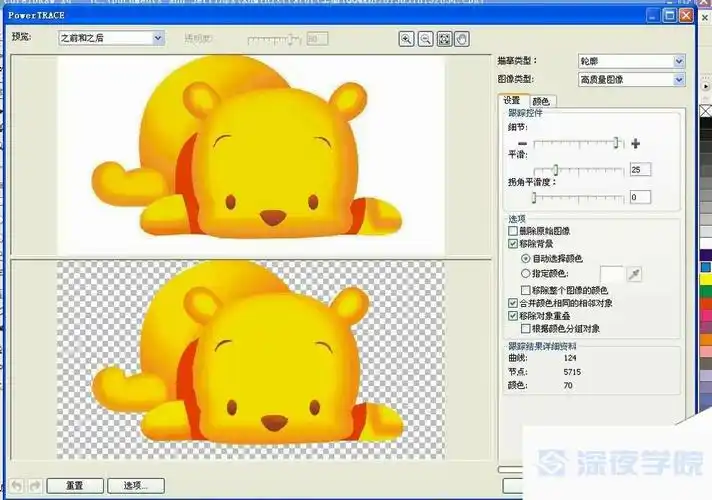Click the 颜色 count value 70
712x500 pixels.
click(x=568, y=386)
